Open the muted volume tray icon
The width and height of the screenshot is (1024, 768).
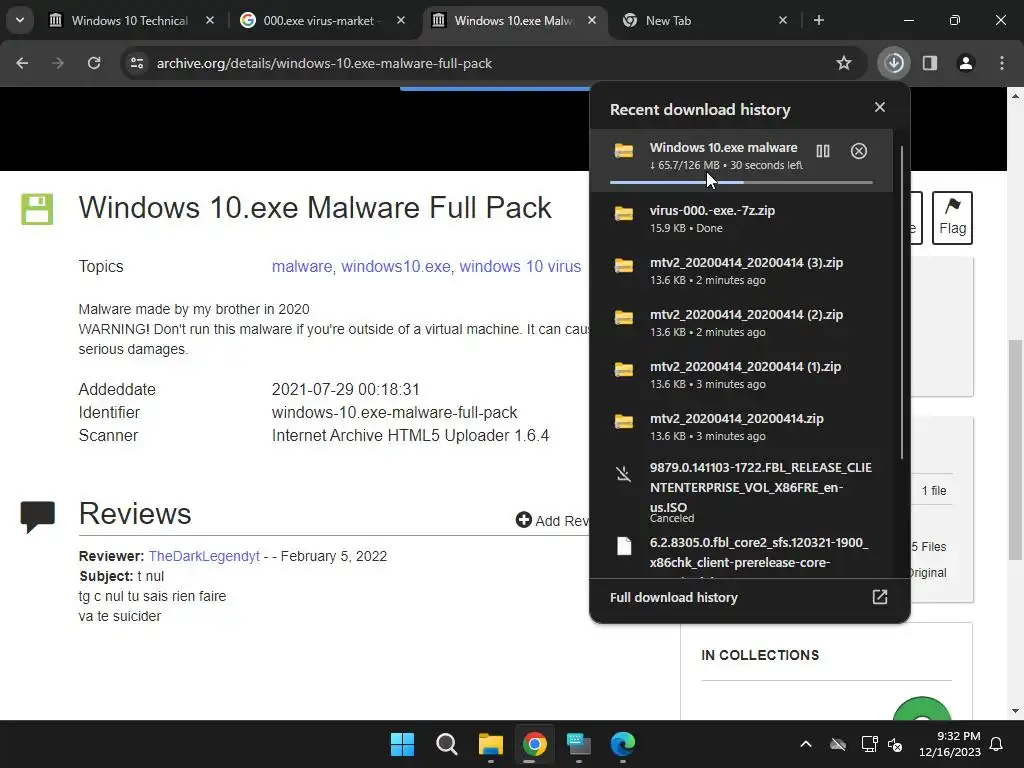coord(895,744)
